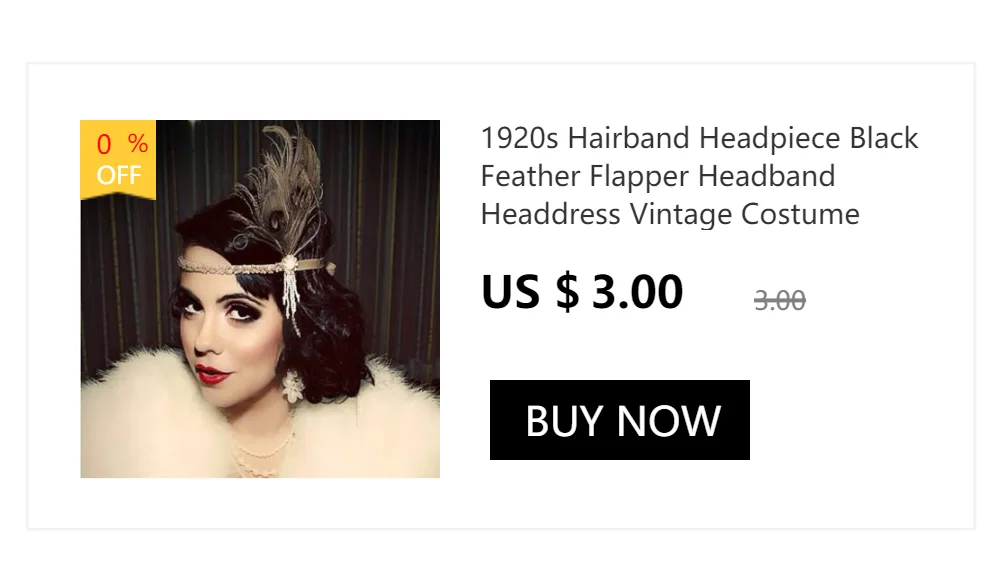Click the word Black in the product title
The width and height of the screenshot is (1000, 580).
point(883,138)
